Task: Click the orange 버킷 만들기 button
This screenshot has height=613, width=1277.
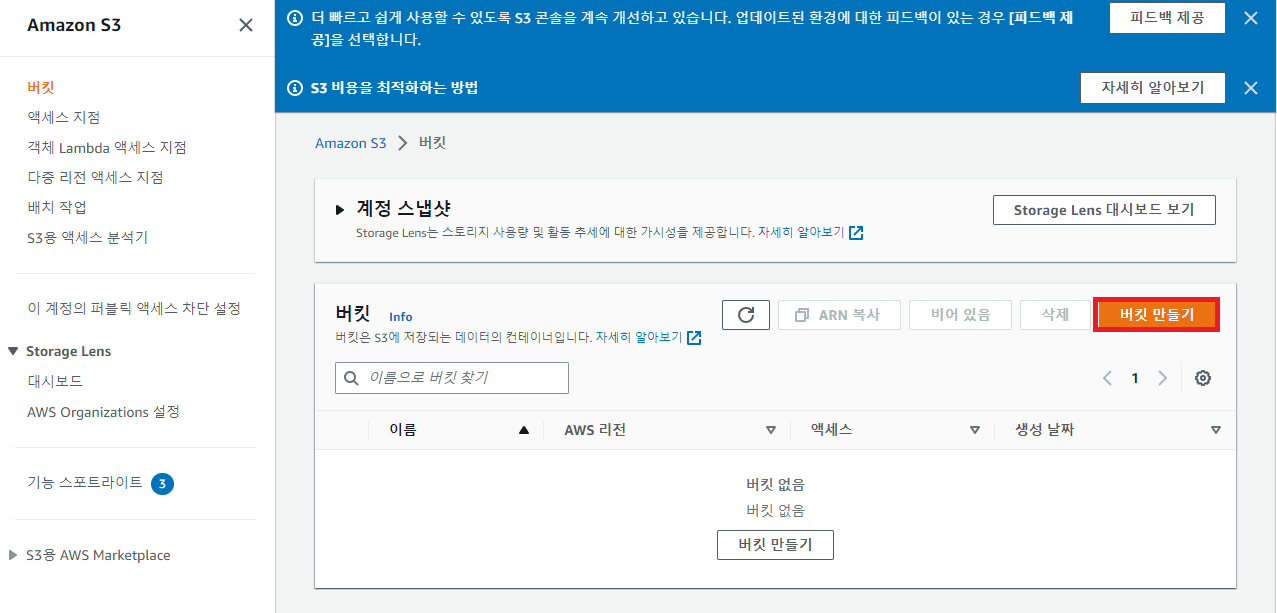Action: [x=1157, y=315]
